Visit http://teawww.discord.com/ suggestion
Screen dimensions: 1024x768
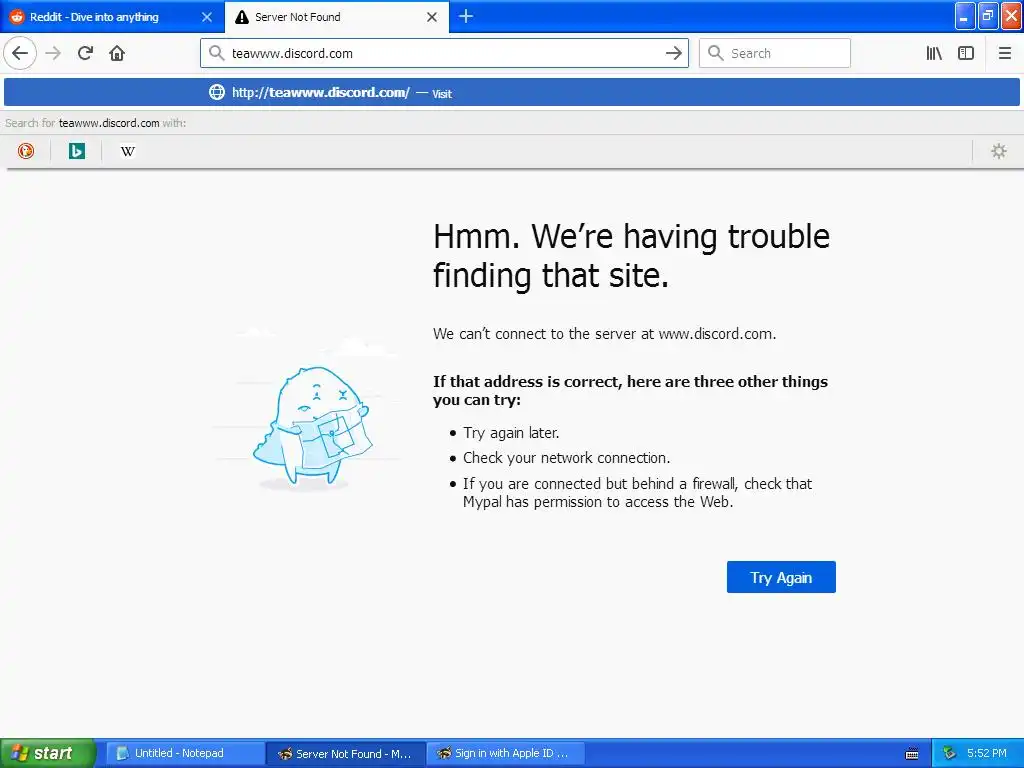point(511,92)
